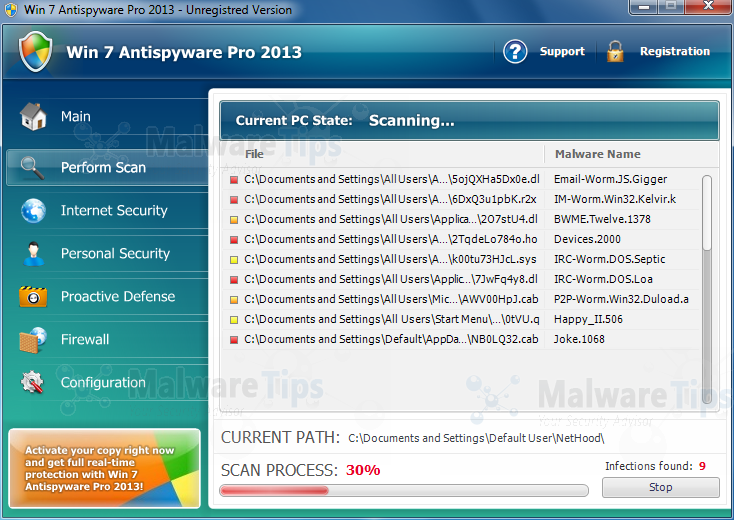
Task: Click orange severity marker beside 2O7stU4.dl
Action: pos(234,220)
